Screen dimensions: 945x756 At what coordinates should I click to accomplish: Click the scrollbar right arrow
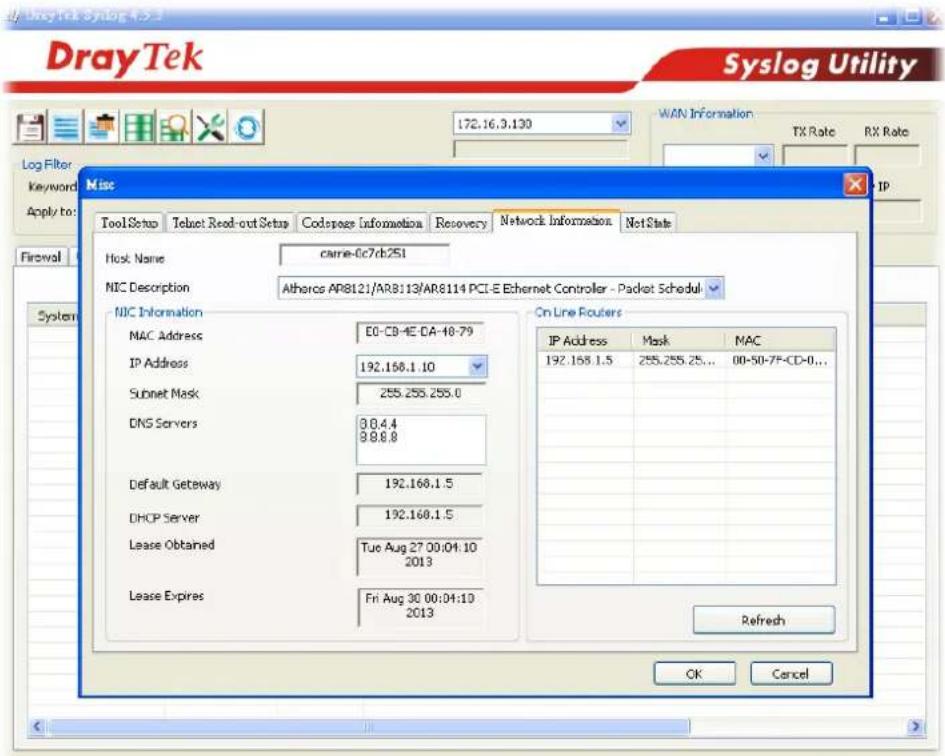click(x=915, y=726)
